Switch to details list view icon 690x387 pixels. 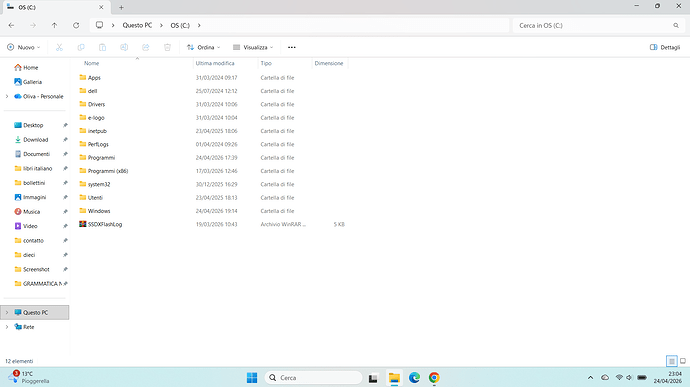(x=672, y=361)
